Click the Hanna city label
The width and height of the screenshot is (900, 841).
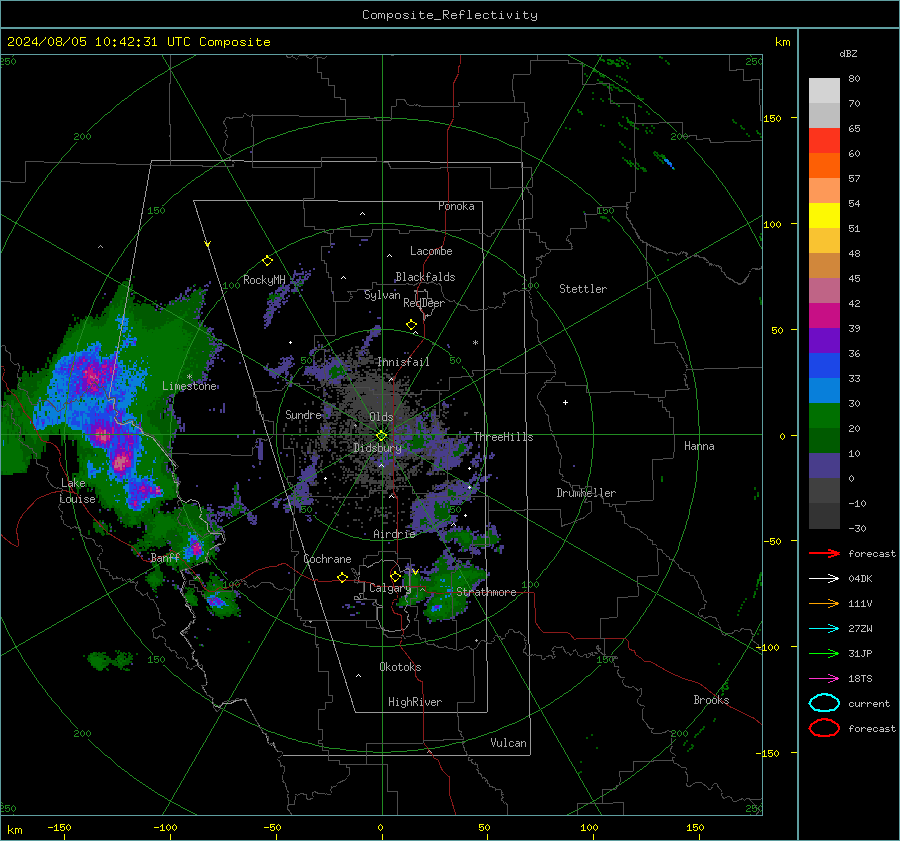click(699, 446)
